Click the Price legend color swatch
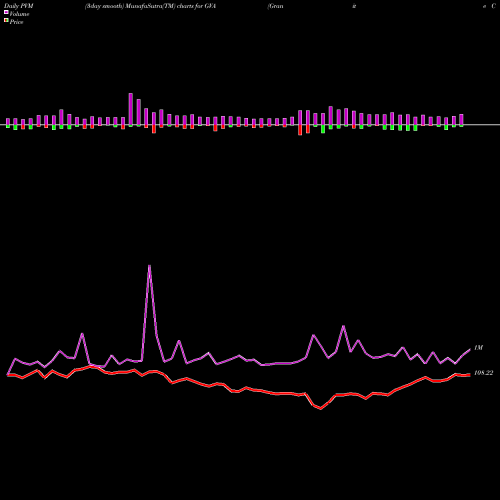This screenshot has width=500, height=500. tap(6, 21)
